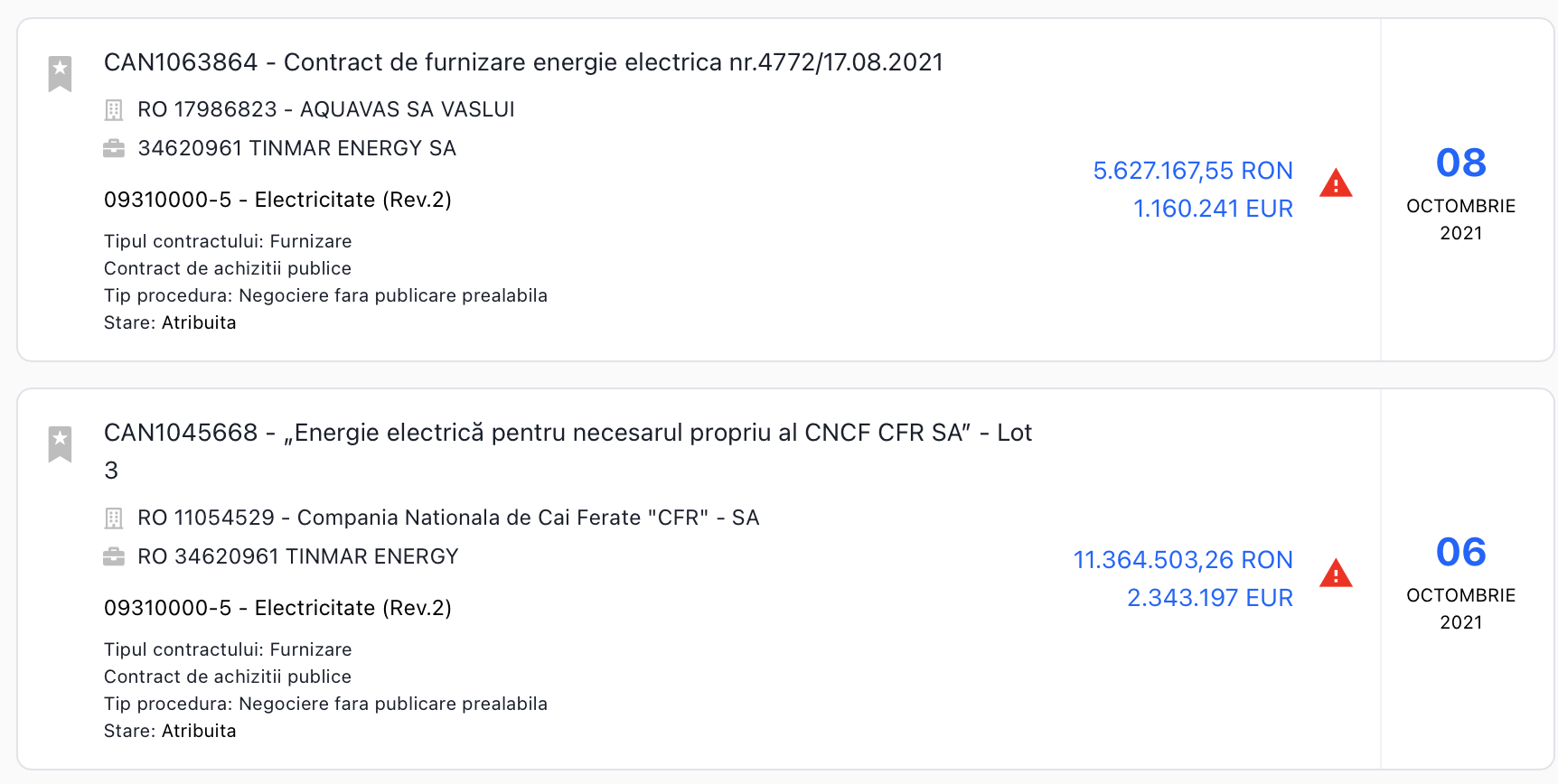Open supplier RO 34620961 TINMAR ENERGY
This screenshot has width=1558, height=784.
pyautogui.click(x=298, y=556)
